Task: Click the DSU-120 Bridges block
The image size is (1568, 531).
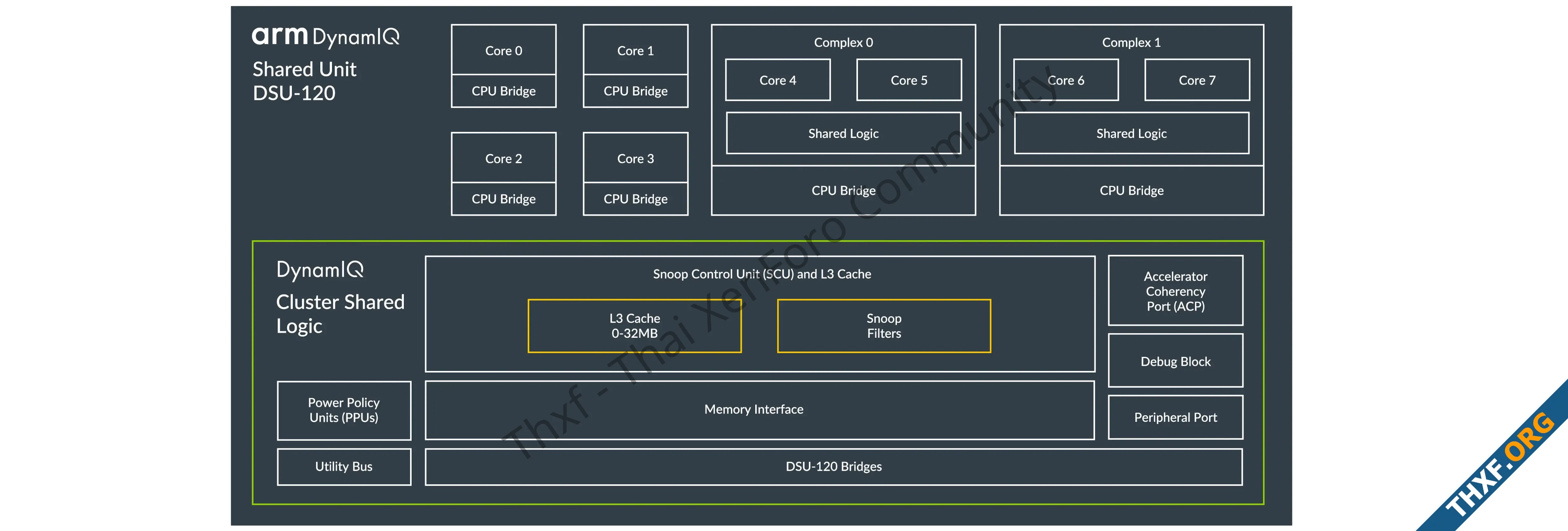Action: point(833,466)
